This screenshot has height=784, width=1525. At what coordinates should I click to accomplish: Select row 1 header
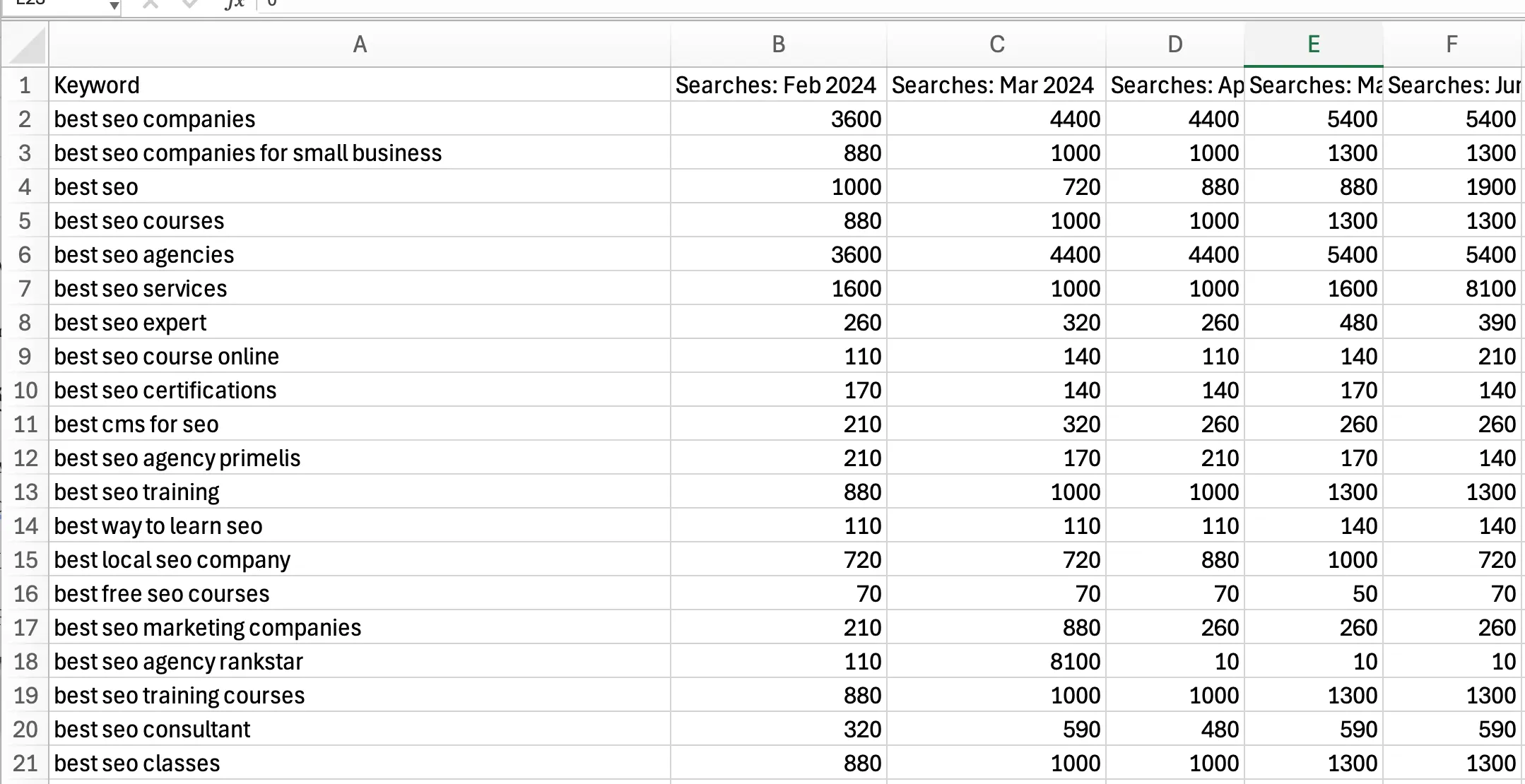pyautogui.click(x=25, y=85)
